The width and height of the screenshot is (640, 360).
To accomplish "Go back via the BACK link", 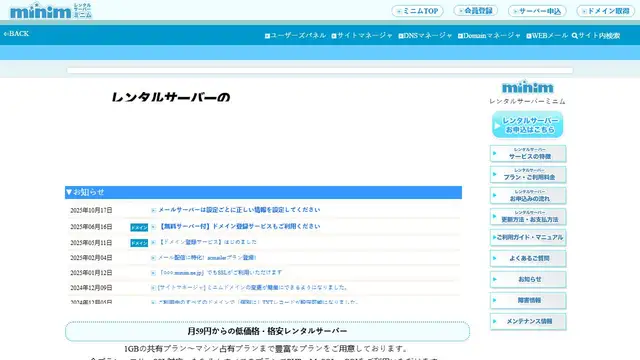I will [16, 33].
